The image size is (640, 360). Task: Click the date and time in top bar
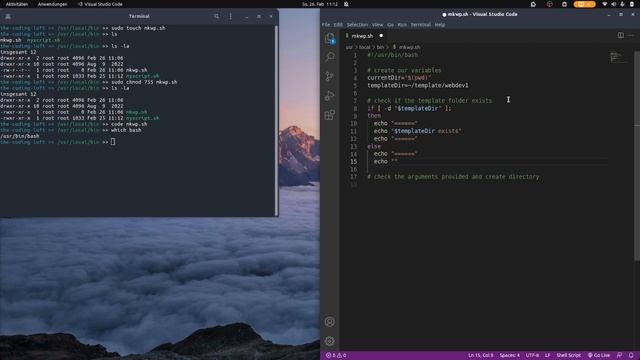click(x=320, y=4)
